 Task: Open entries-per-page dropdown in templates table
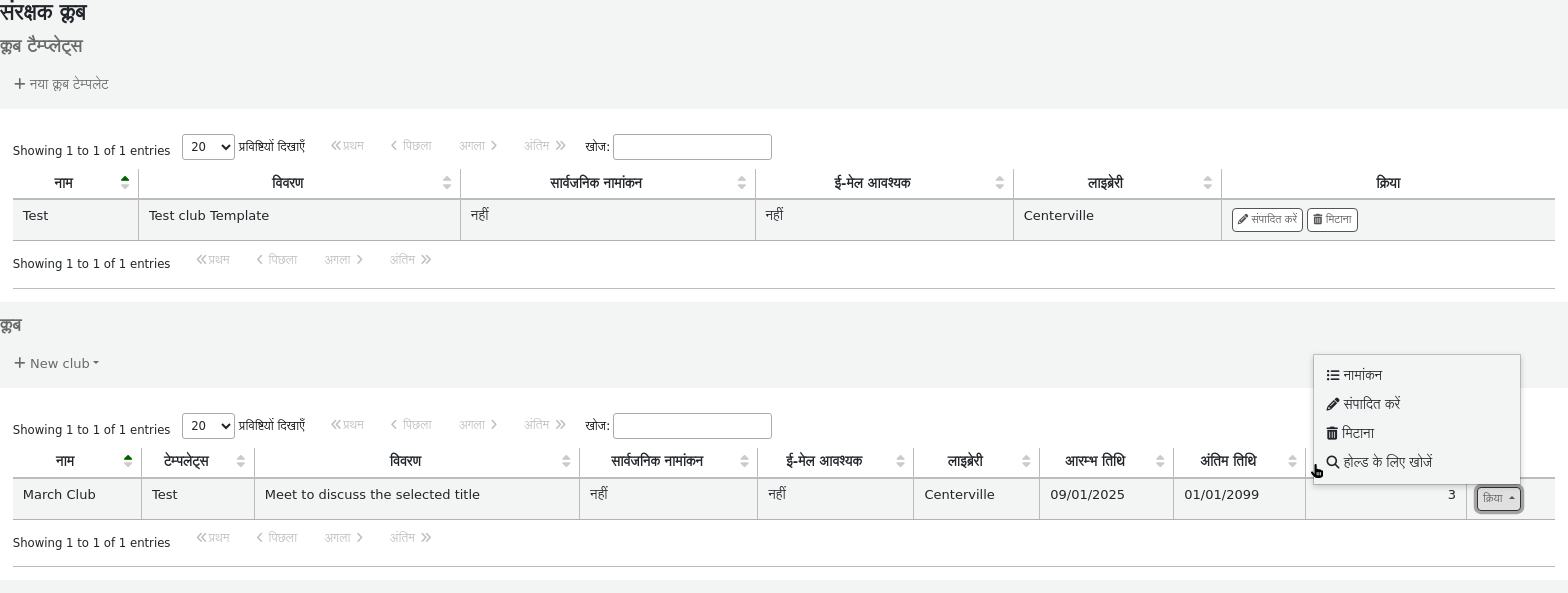pos(208,147)
